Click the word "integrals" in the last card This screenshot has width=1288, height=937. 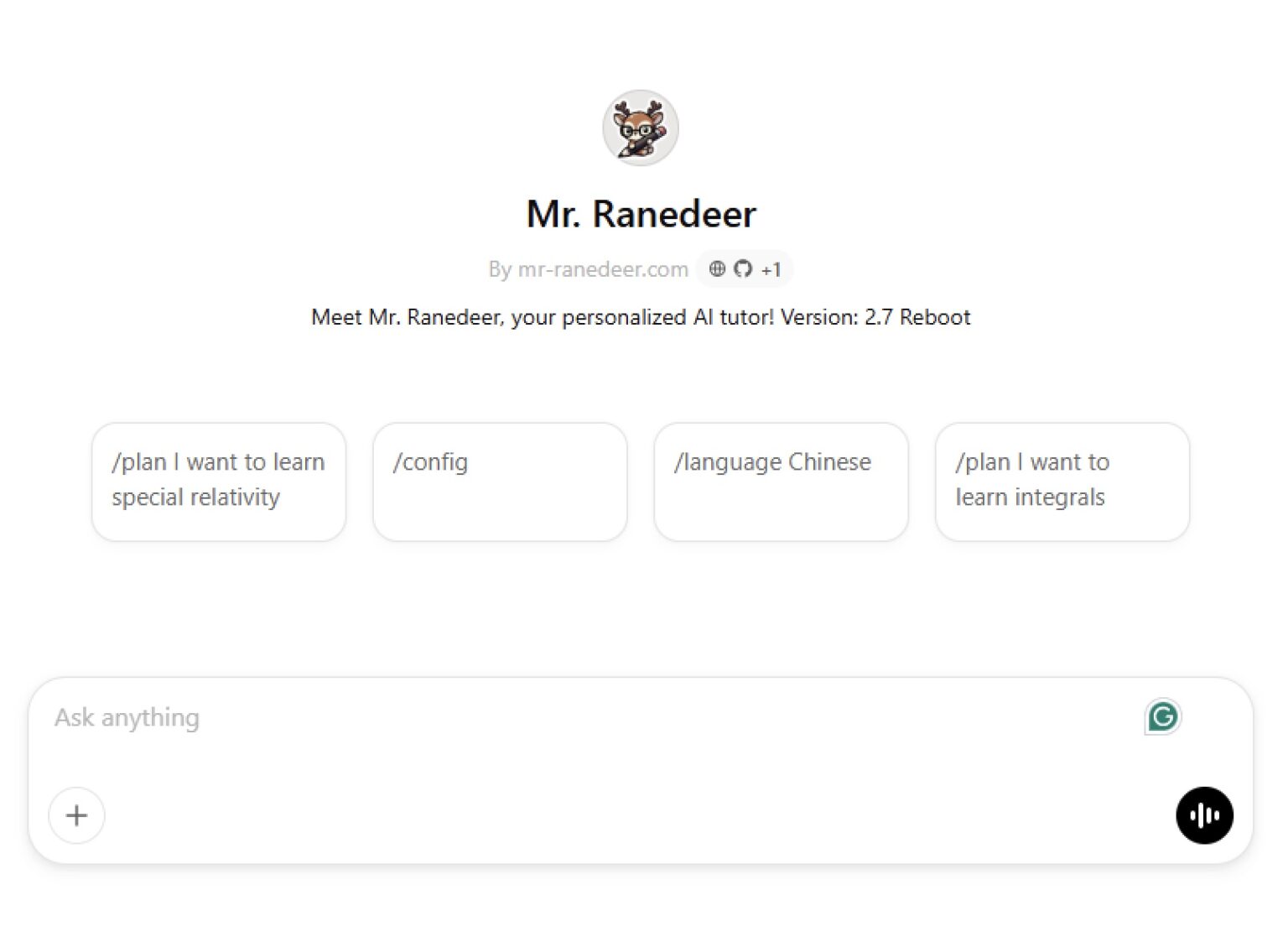tap(1059, 497)
